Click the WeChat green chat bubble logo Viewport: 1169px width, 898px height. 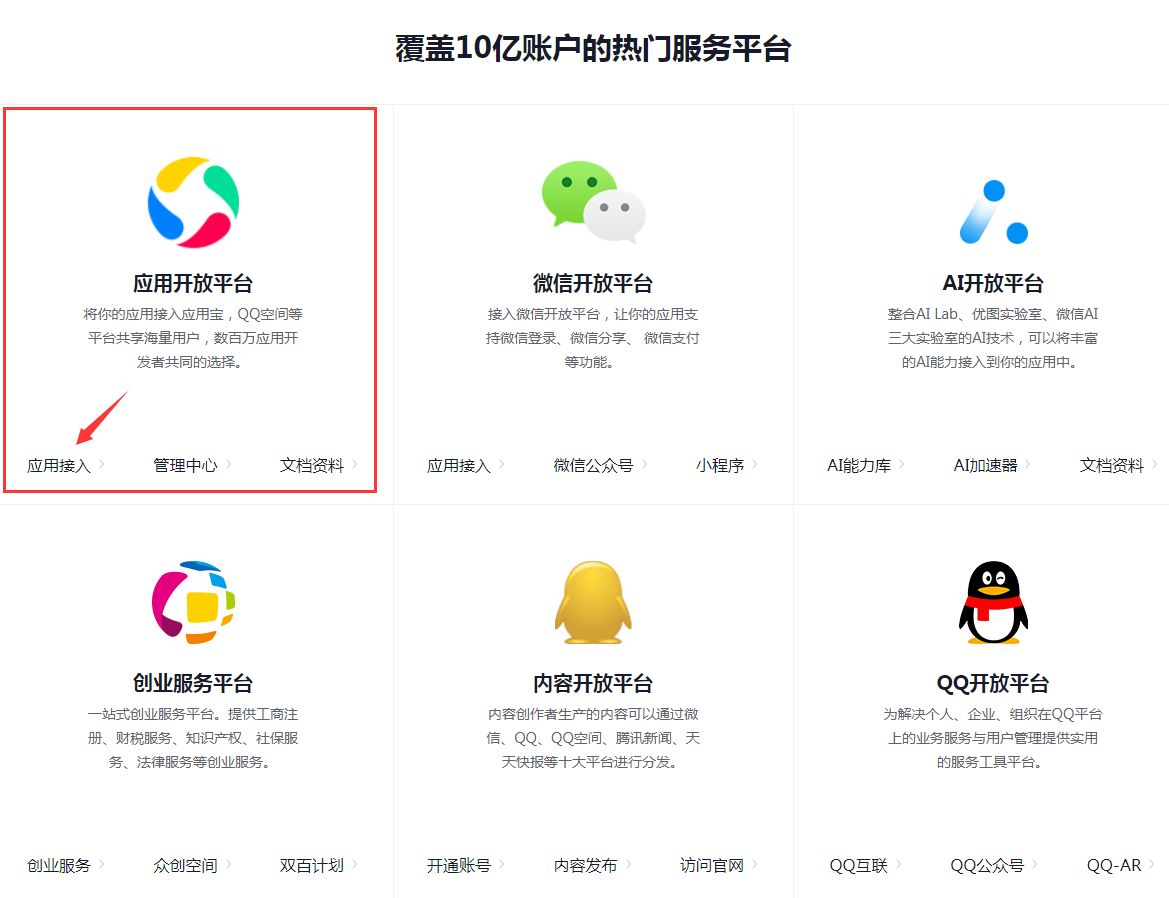click(593, 201)
